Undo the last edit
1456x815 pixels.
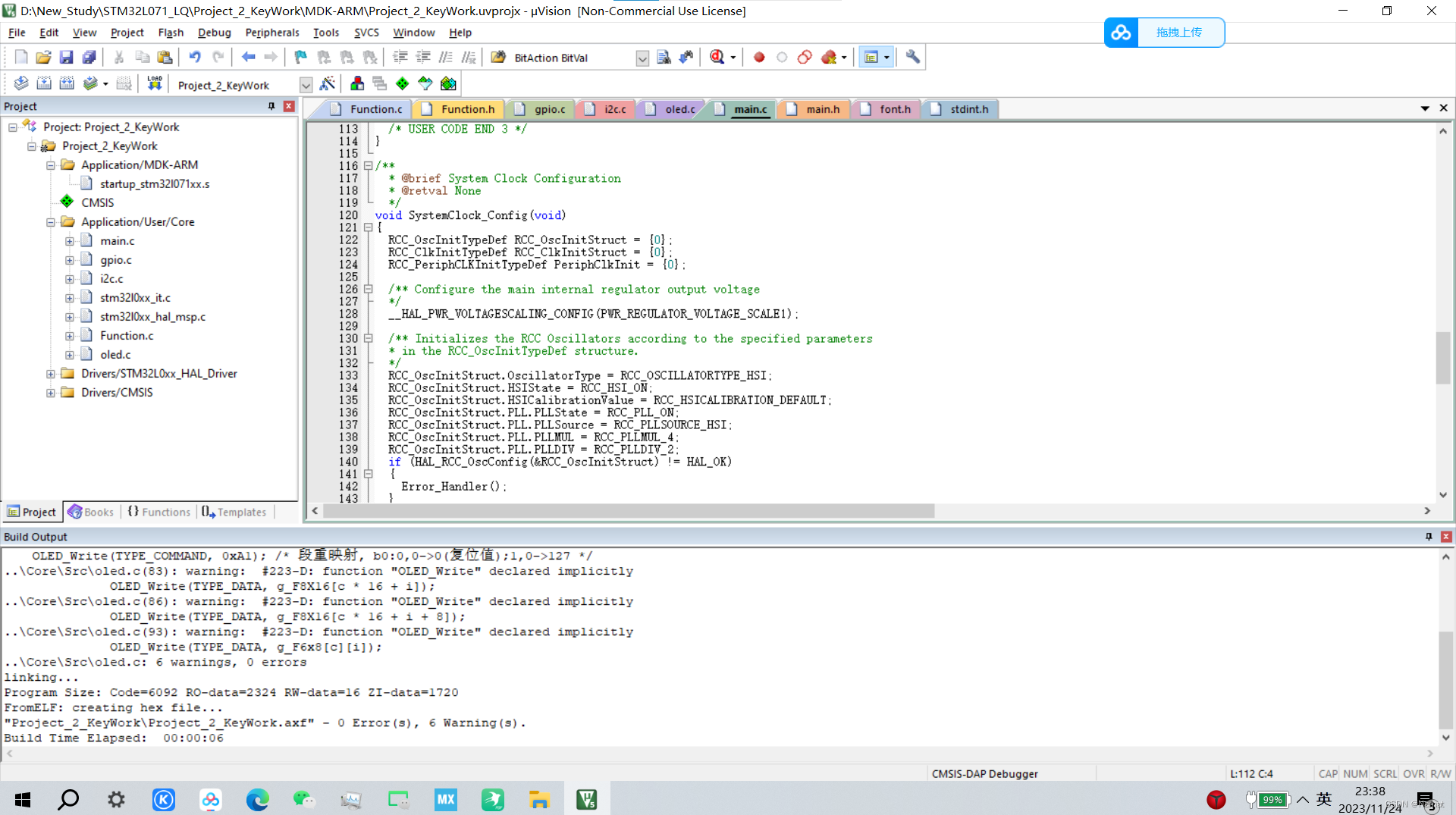click(x=195, y=57)
